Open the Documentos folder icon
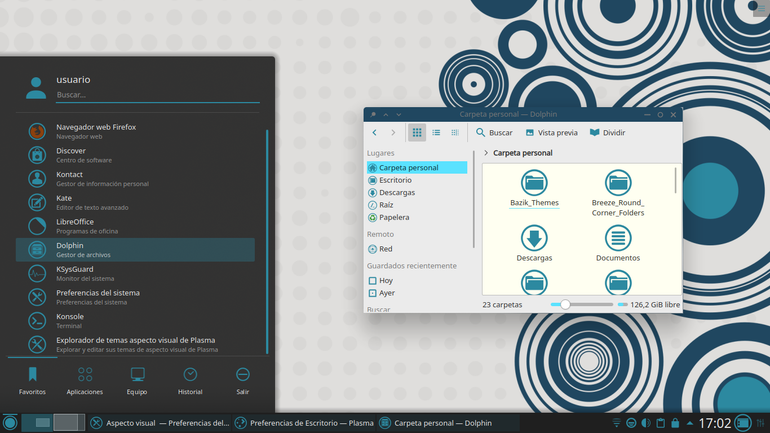Screen dimensions: 770x433 (618, 244)
